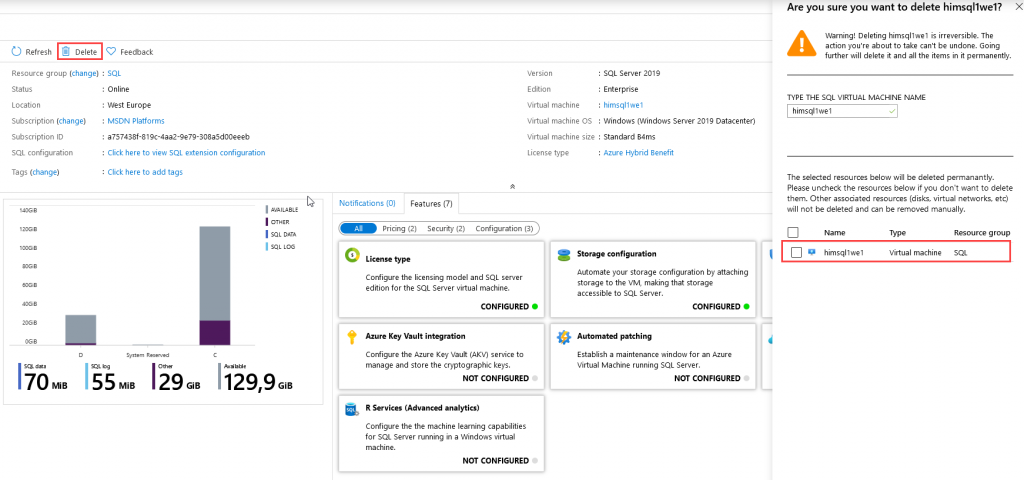
Task: Click the D drive bar in chart
Action: [x=80, y=330]
